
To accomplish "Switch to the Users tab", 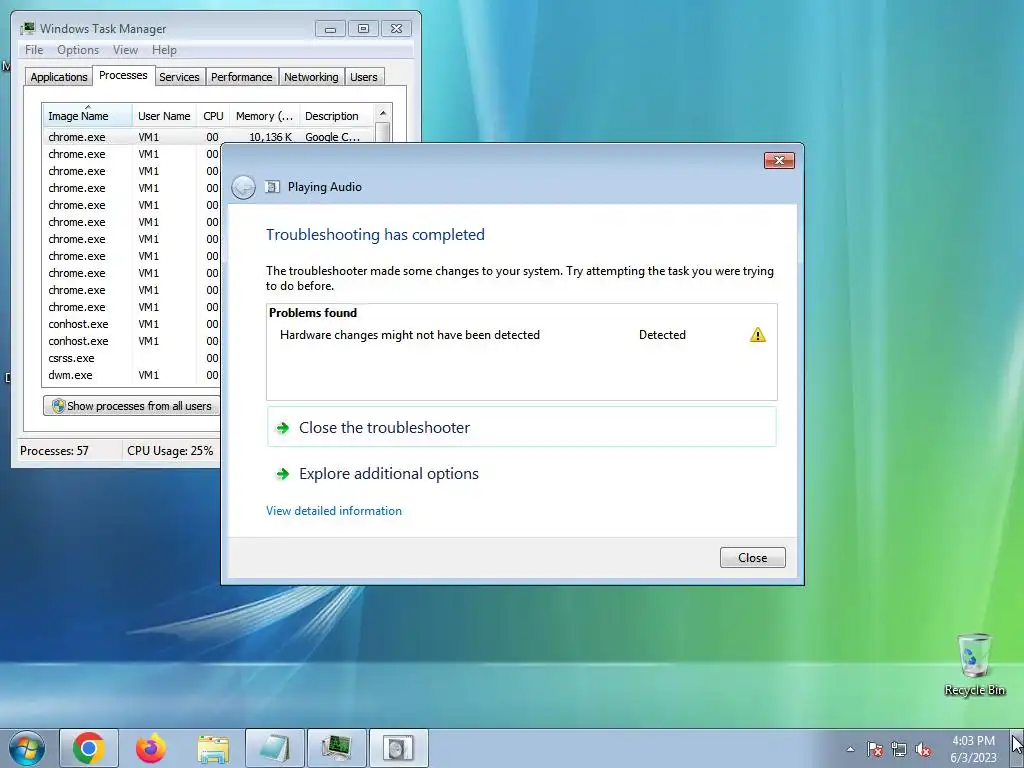I will pos(364,77).
